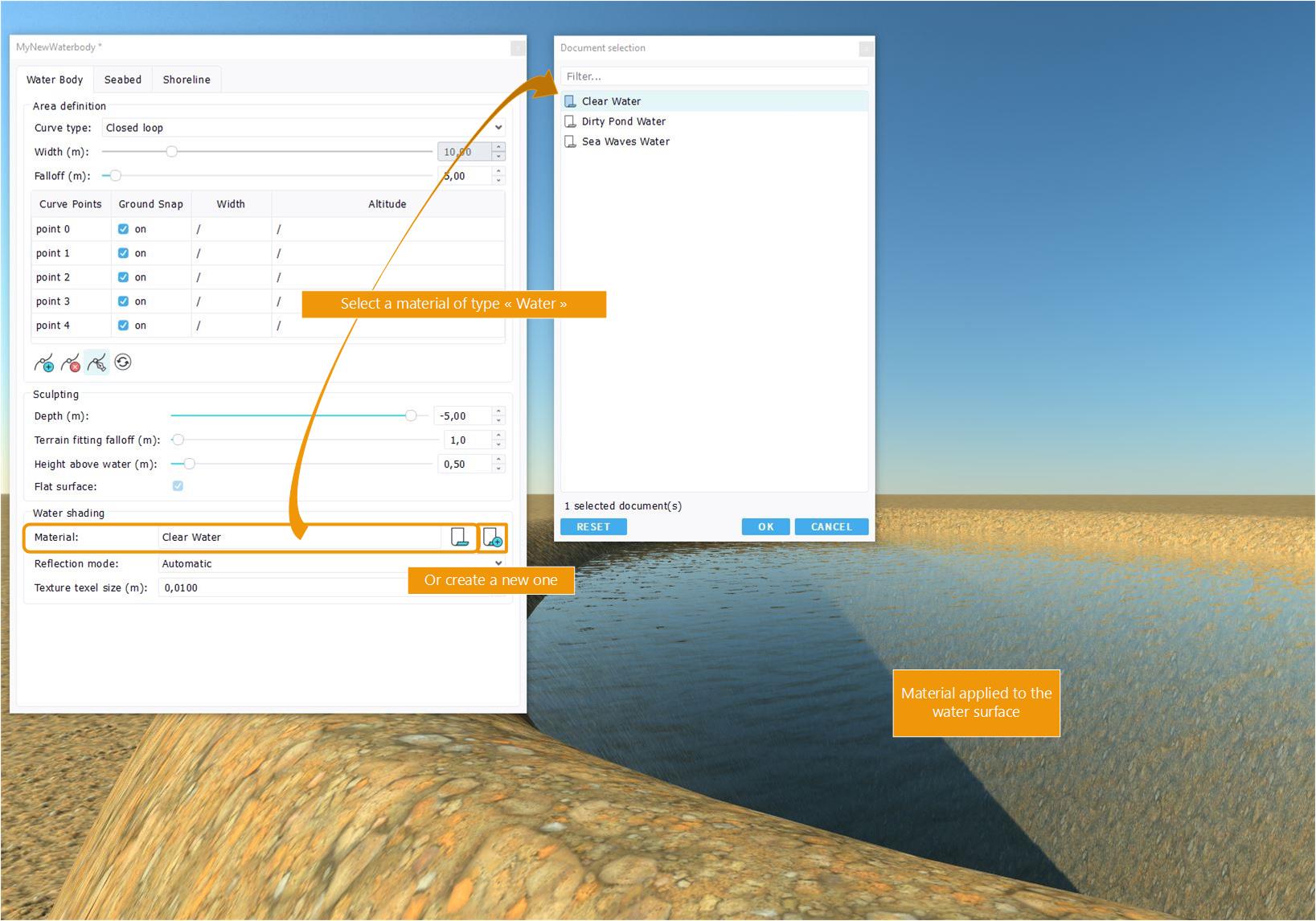Switch to the Seabed tab

click(123, 80)
